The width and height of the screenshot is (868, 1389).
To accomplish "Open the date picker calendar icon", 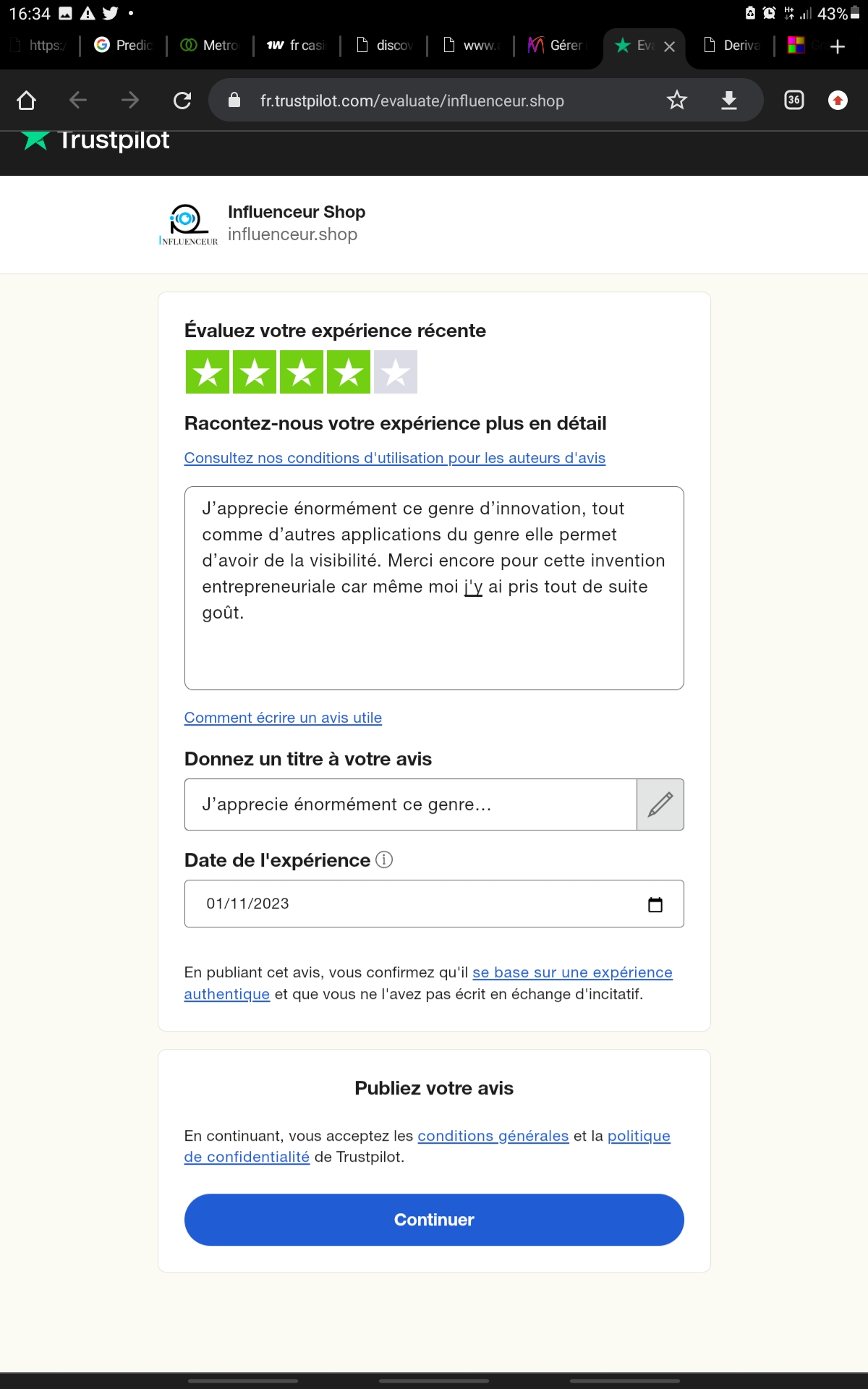I will tap(655, 904).
